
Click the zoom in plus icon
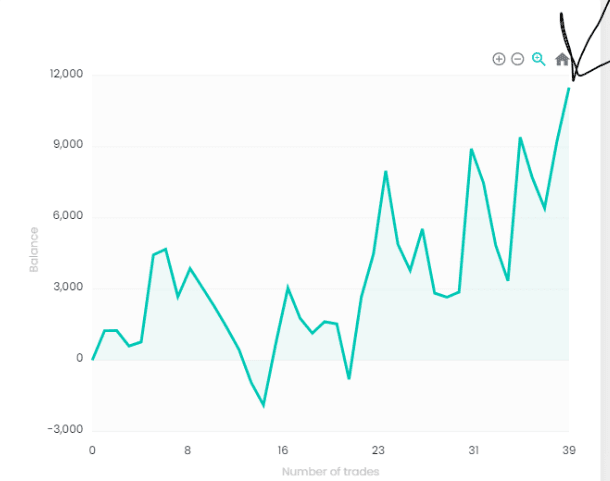pos(499,59)
